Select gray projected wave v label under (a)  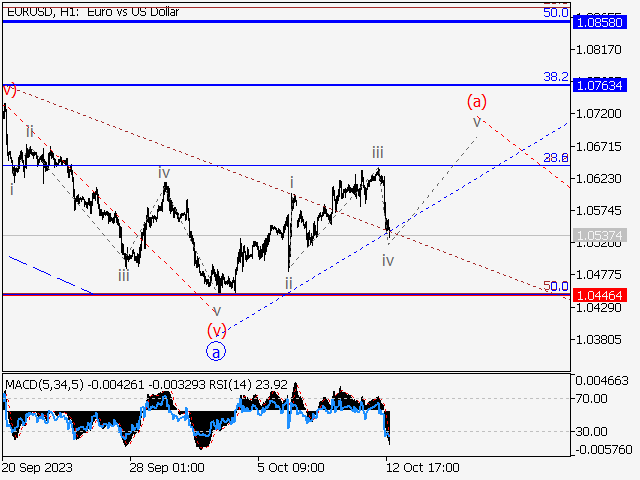pos(477,122)
